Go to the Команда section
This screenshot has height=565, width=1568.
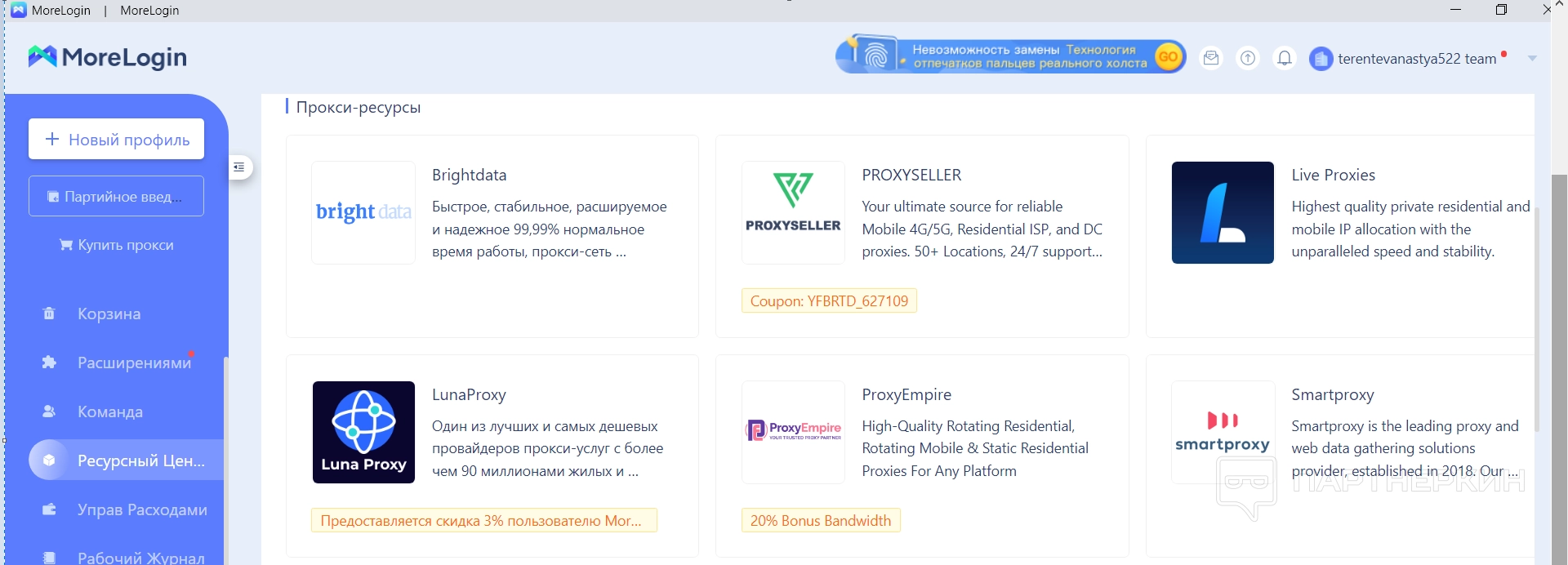click(x=110, y=412)
